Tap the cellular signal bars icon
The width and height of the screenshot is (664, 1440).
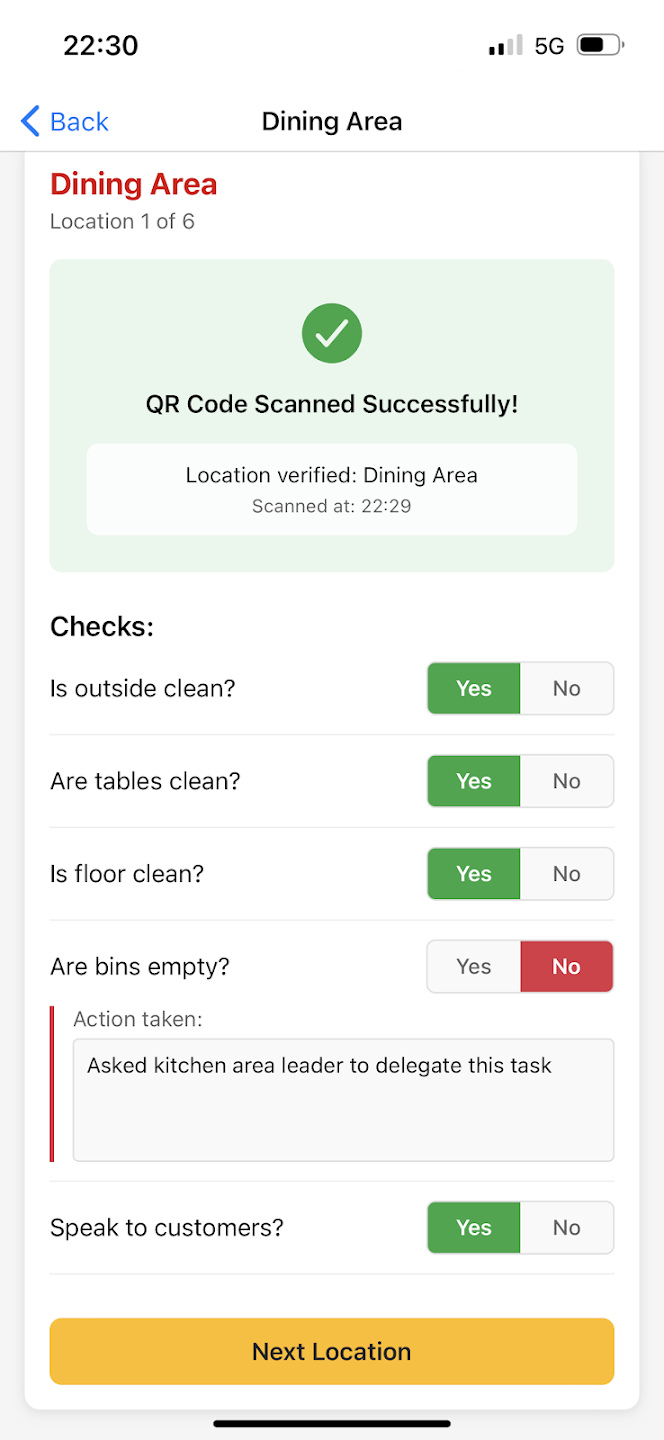tap(505, 45)
